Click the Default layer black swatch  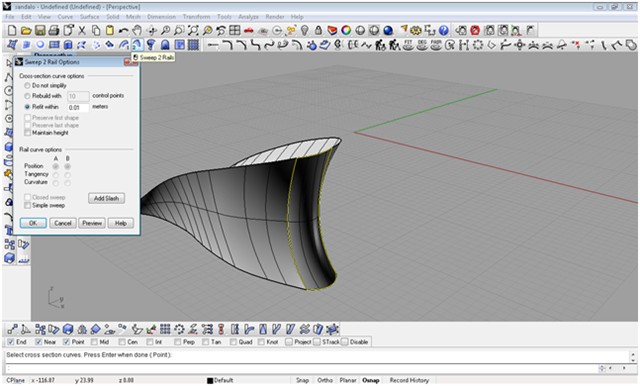(x=210, y=381)
